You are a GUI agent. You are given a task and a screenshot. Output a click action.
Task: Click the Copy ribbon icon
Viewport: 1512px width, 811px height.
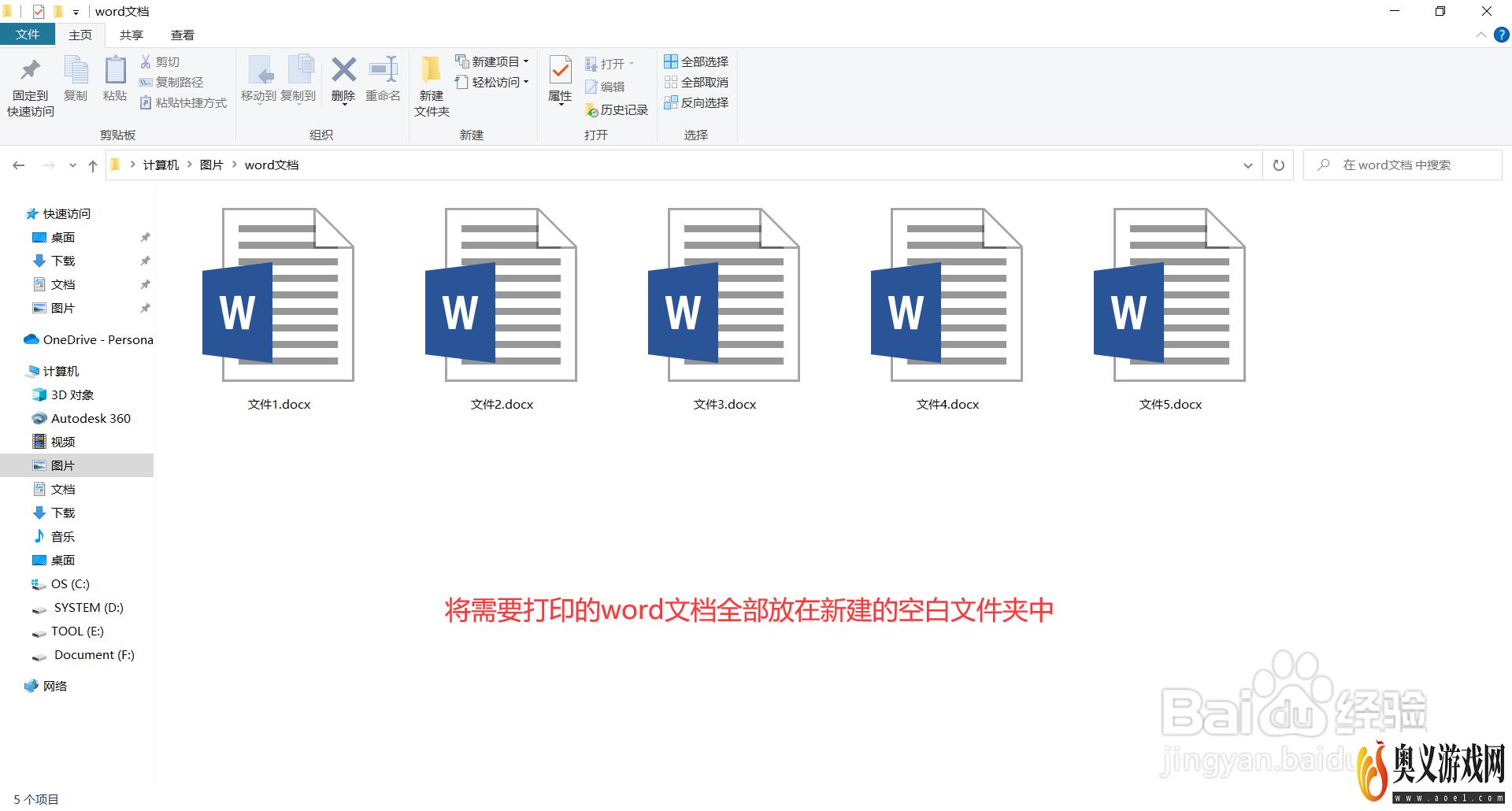[76, 71]
